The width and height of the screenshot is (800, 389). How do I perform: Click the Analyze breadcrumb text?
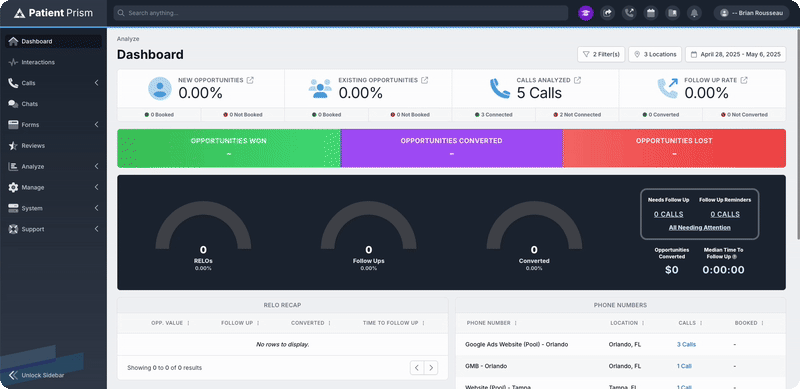(128, 39)
